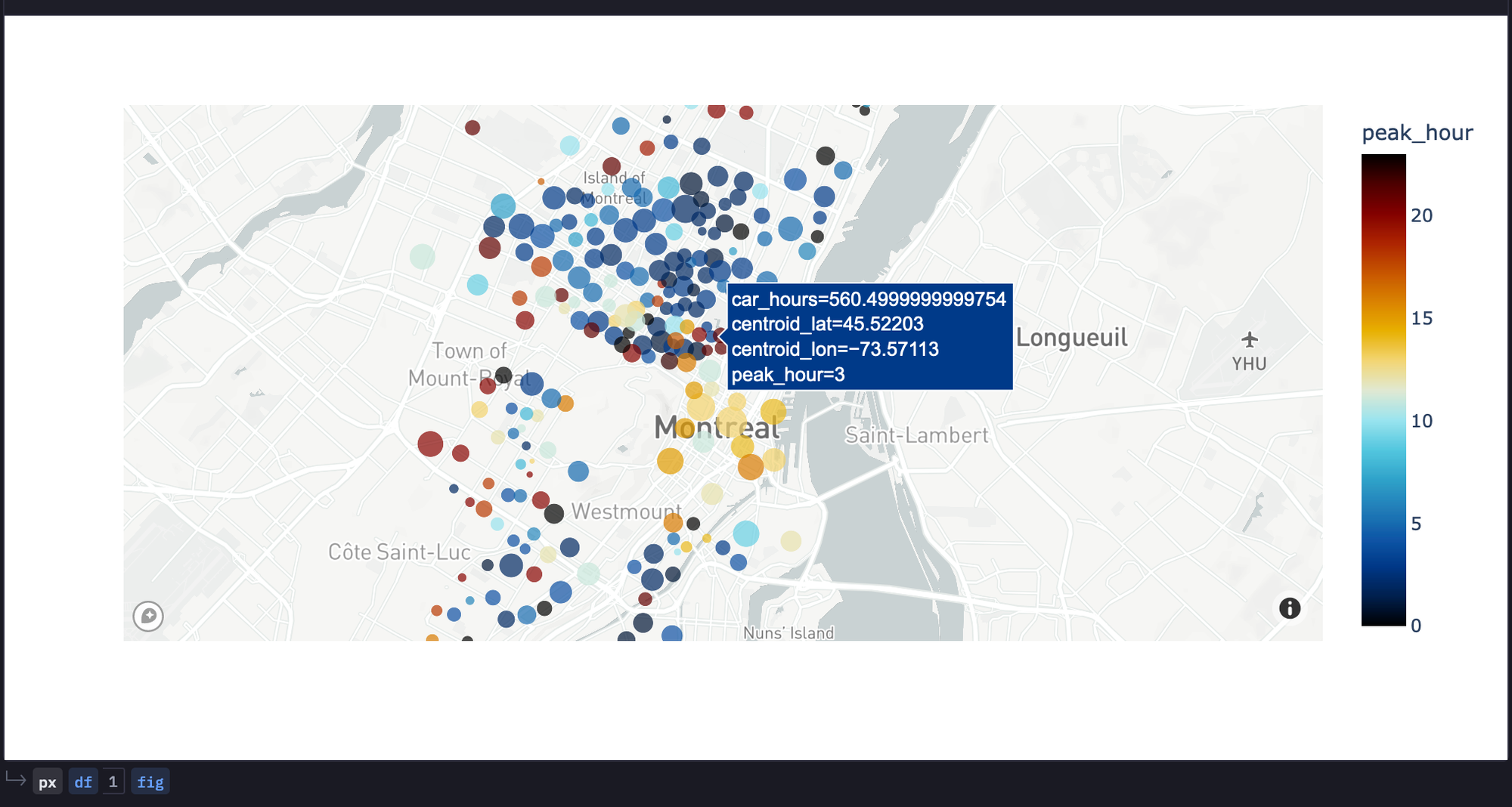Click the numbered cell badge showing 1

click(113, 781)
